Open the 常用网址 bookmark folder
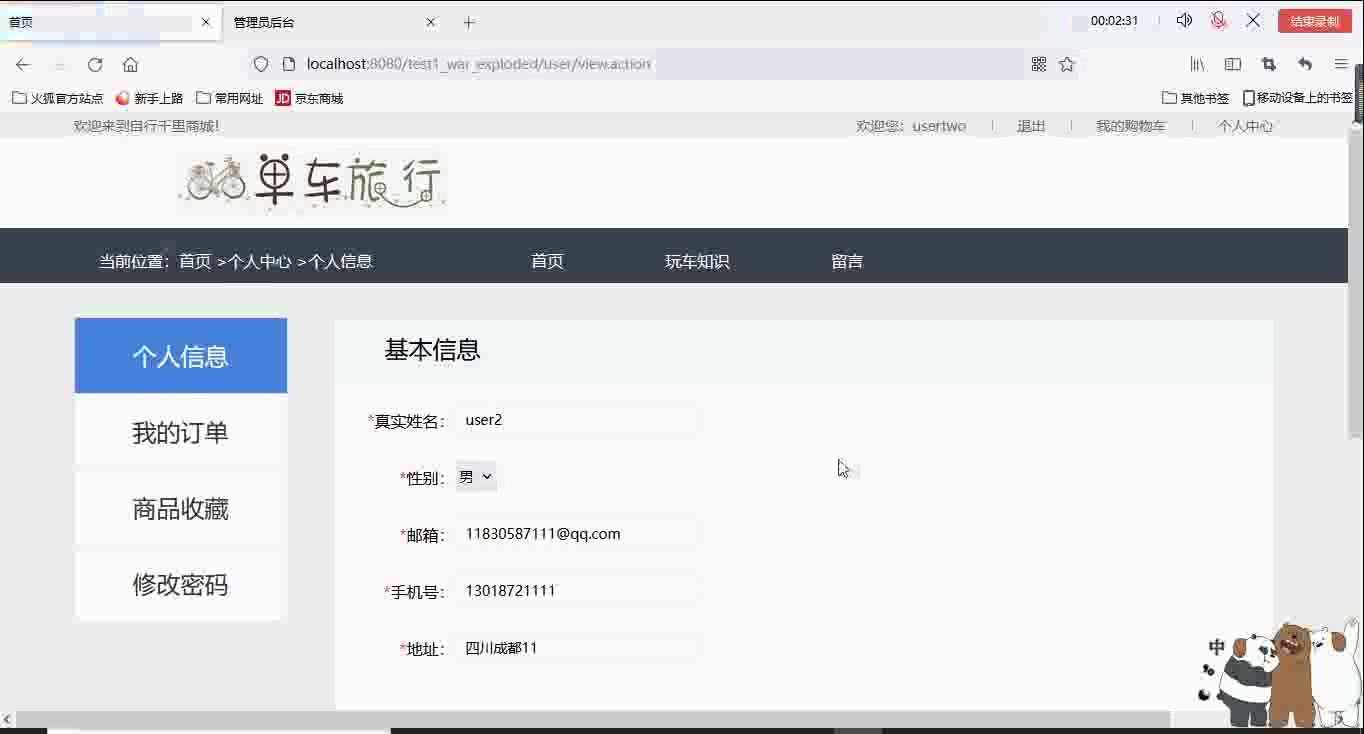 tap(230, 98)
